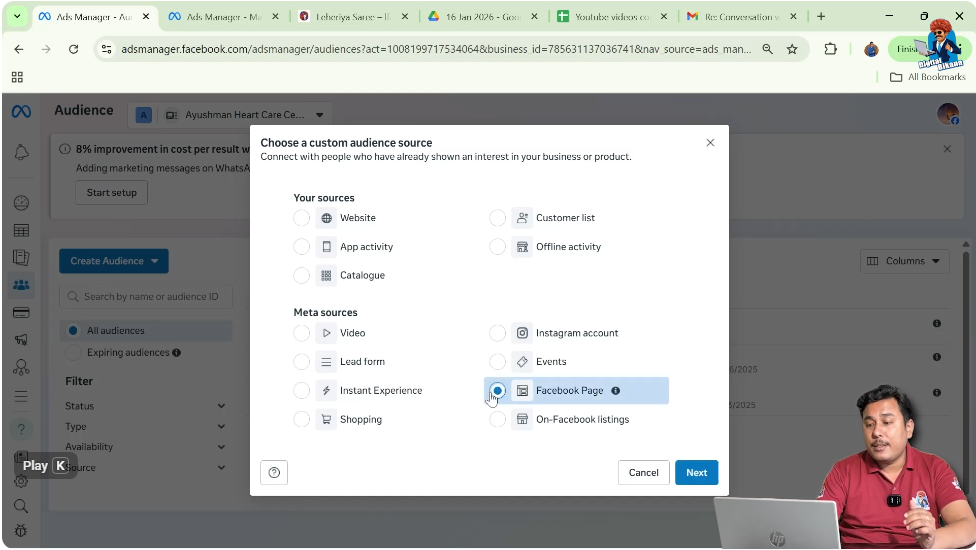Select the App activity radio button
976x550 pixels.
point(301,246)
